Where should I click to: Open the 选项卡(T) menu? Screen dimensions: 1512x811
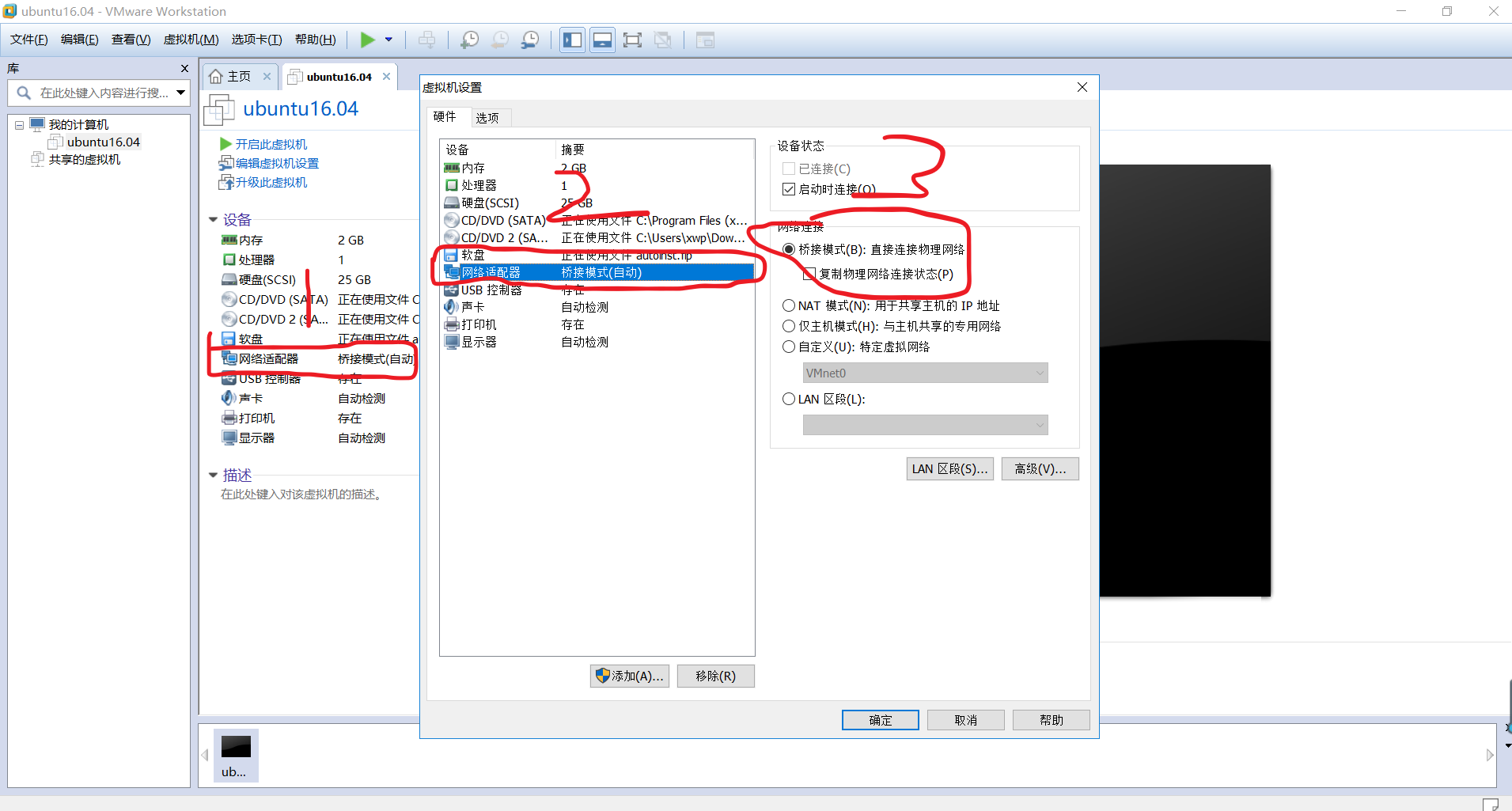point(256,40)
